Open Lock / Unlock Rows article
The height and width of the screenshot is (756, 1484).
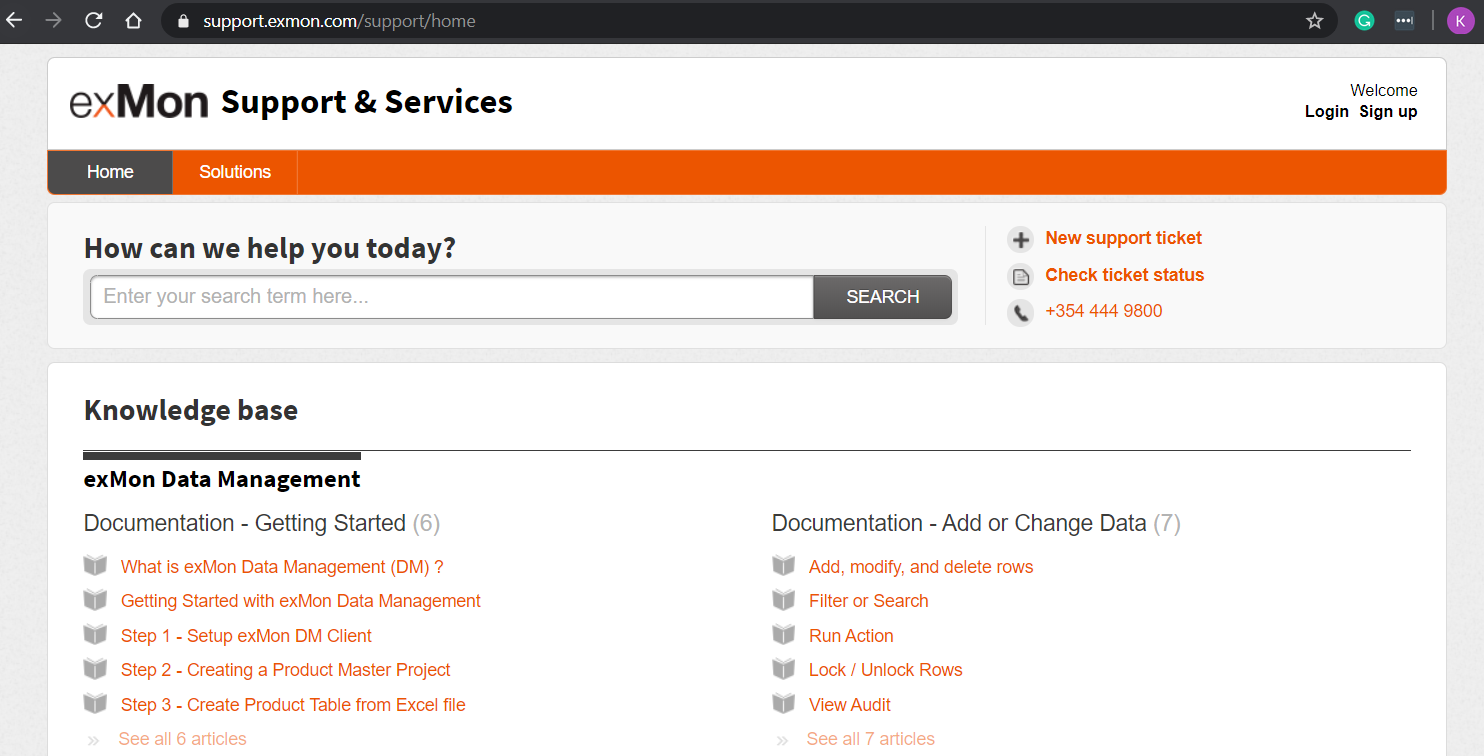coord(885,670)
